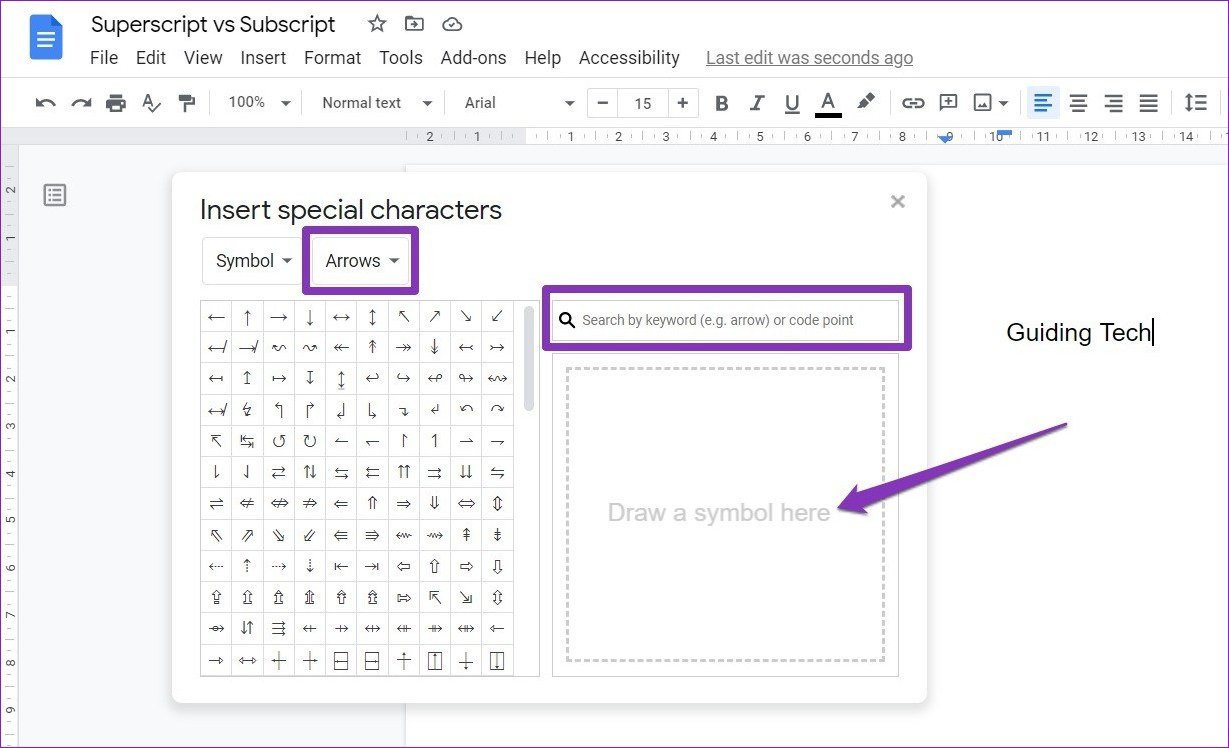Open the Accessibility menu
The image size is (1229, 748).
coord(629,58)
